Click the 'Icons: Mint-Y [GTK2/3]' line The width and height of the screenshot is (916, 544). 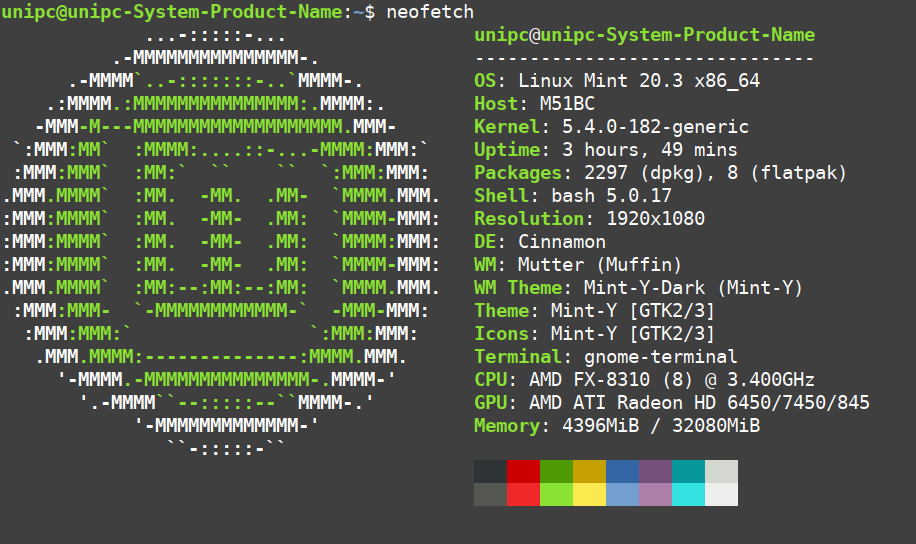tap(595, 334)
